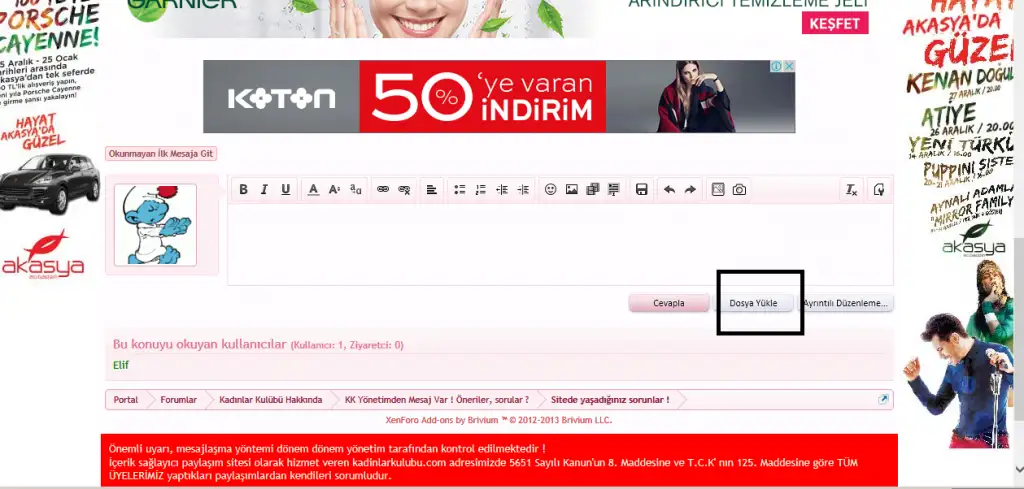Screen dimensions: 1024x489
Task: Open Sitede yaşadığınız sorunlar breadcrumb
Action: coord(610,400)
